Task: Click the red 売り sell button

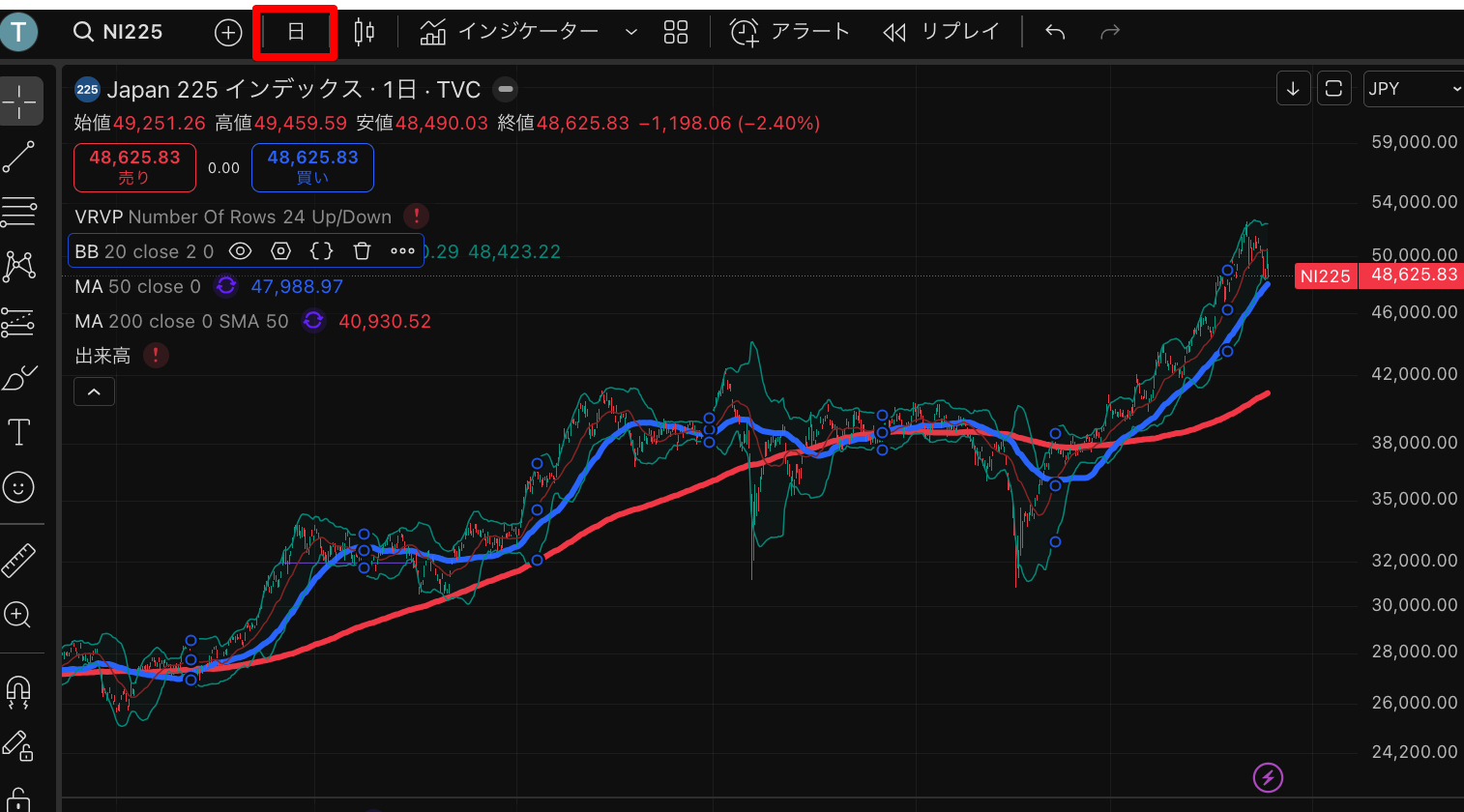Action: (x=134, y=167)
